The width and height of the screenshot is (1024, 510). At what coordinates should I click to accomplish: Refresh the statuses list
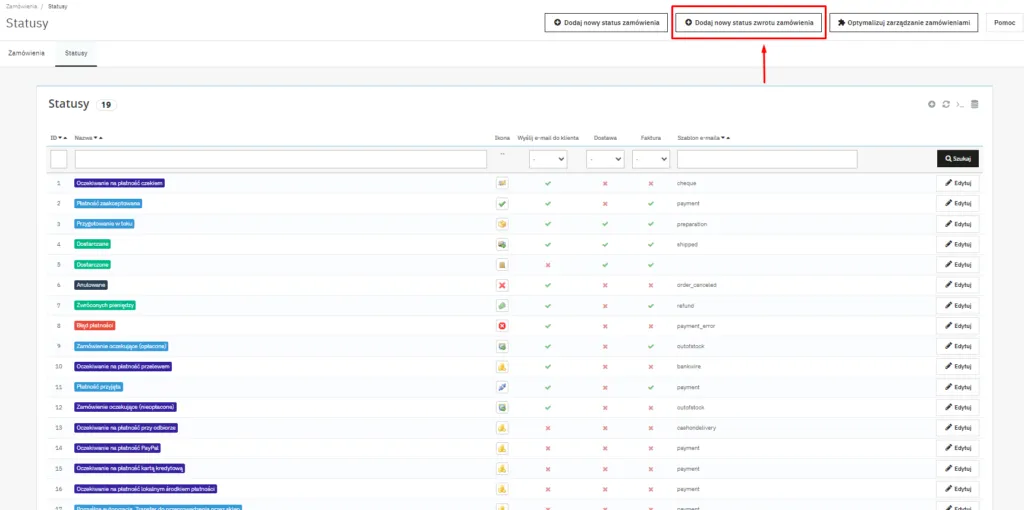pos(945,104)
